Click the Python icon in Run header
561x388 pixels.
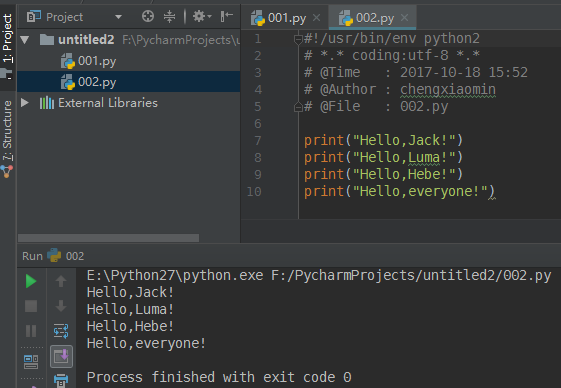coord(54,255)
